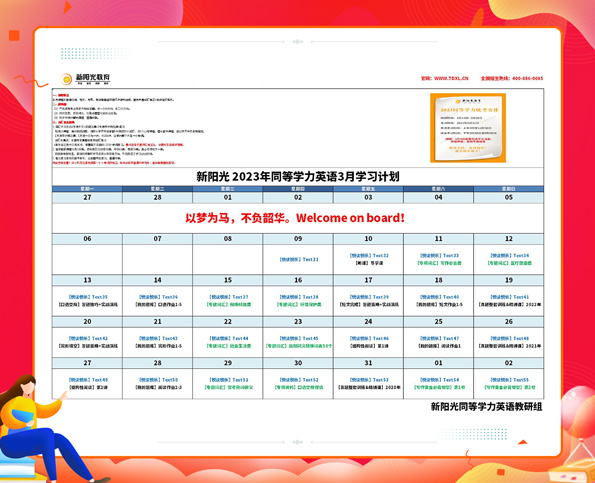Click the Text32 entry under day 10
Viewport: 595px width, 483px height.
pos(369,256)
